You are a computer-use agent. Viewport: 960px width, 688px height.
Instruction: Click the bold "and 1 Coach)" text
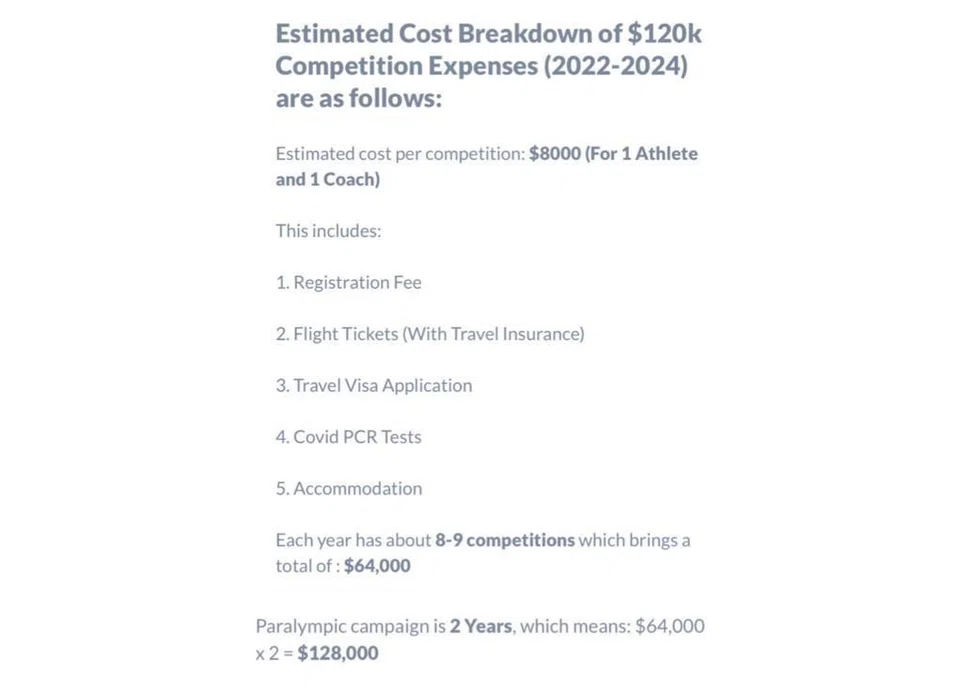pos(328,180)
